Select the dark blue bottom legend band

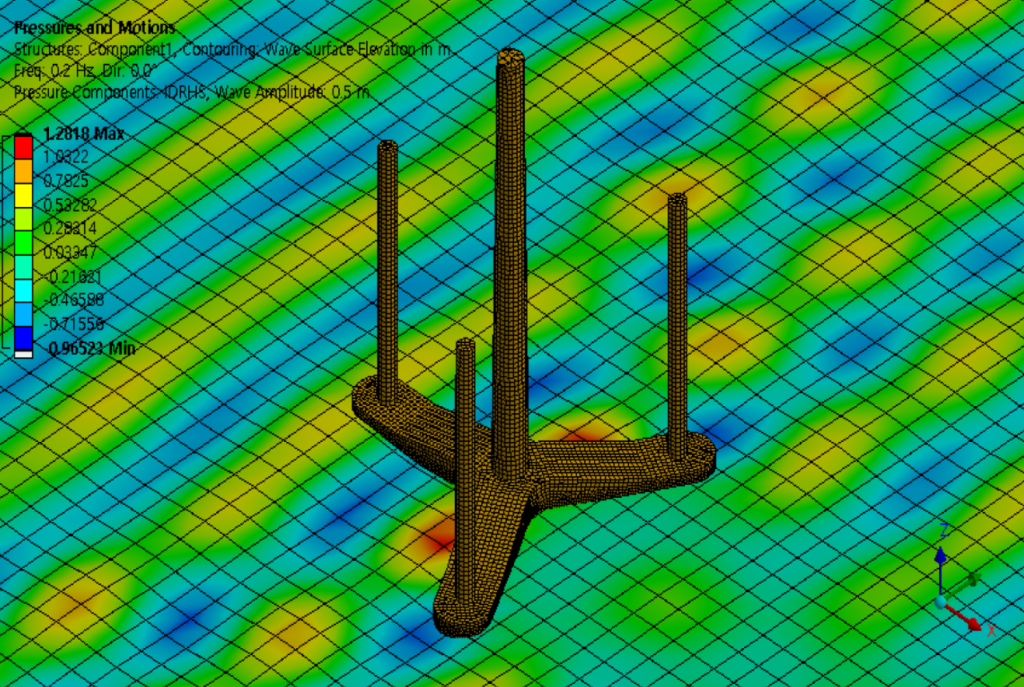[23, 337]
